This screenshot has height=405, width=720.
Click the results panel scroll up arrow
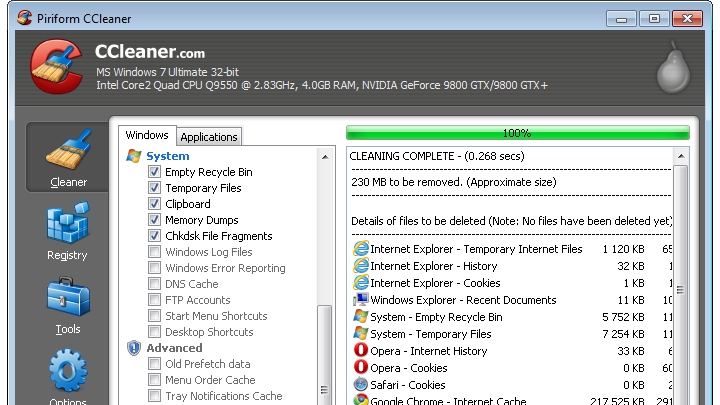tap(681, 157)
